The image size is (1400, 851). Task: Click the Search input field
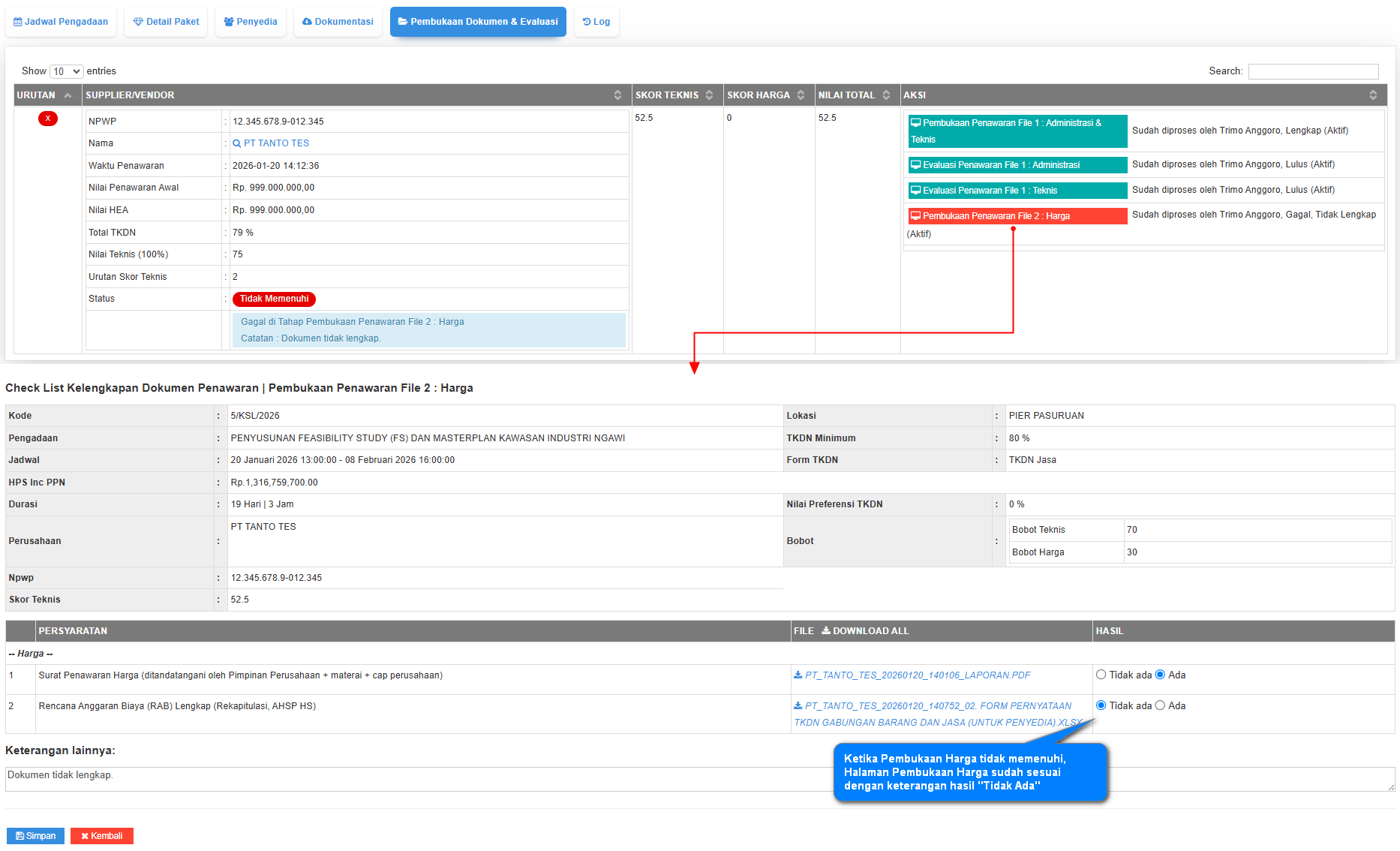[1313, 71]
